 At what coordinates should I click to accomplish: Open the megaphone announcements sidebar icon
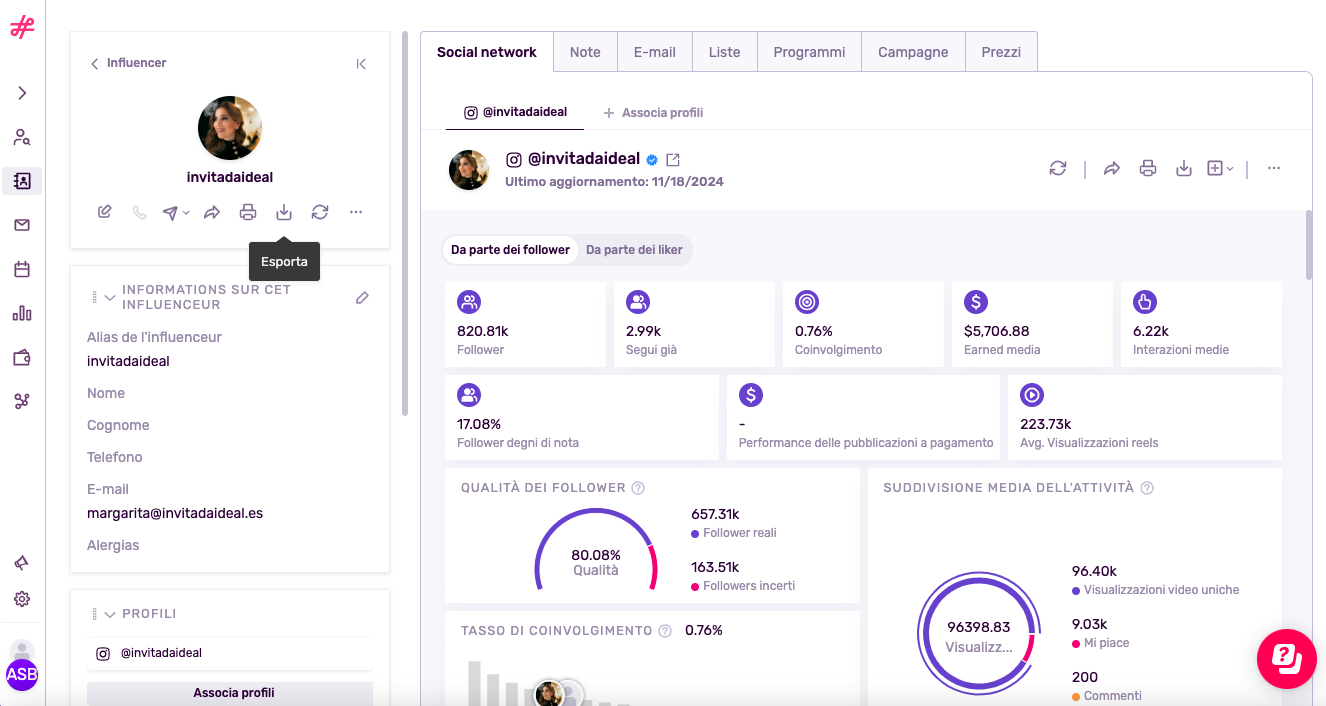click(22, 563)
